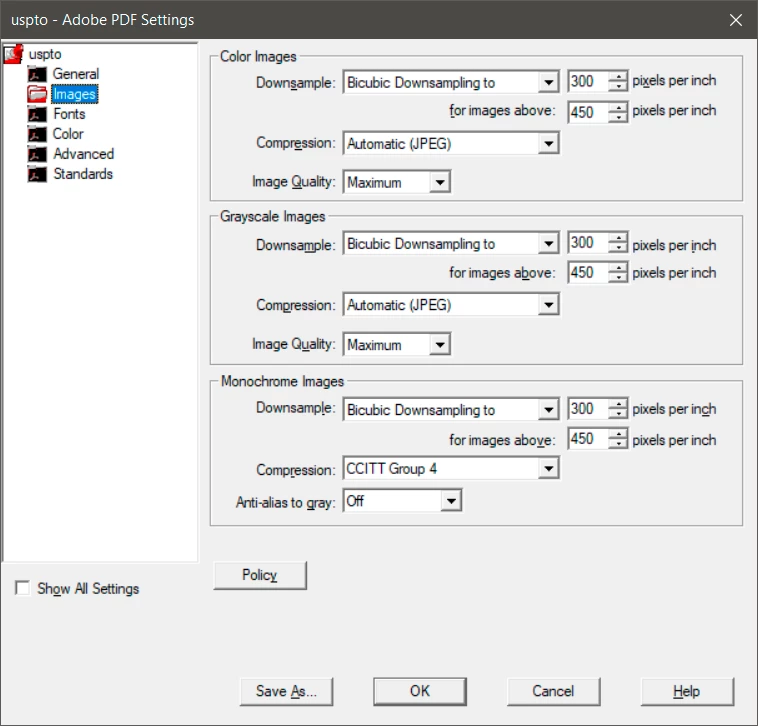Select General in the settings tree

point(76,74)
